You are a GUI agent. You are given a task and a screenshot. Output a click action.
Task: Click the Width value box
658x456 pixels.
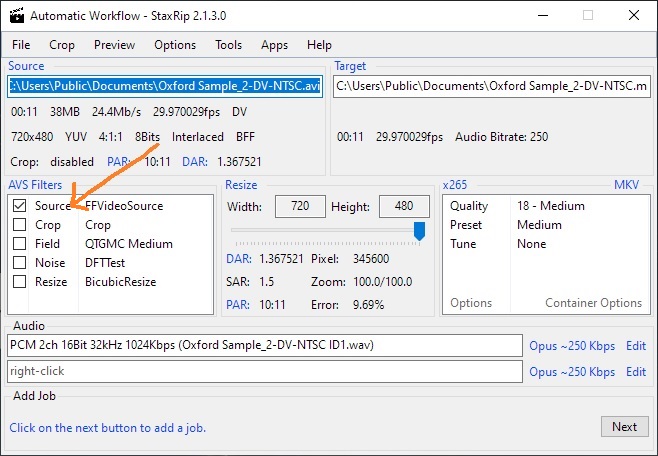[300, 206]
